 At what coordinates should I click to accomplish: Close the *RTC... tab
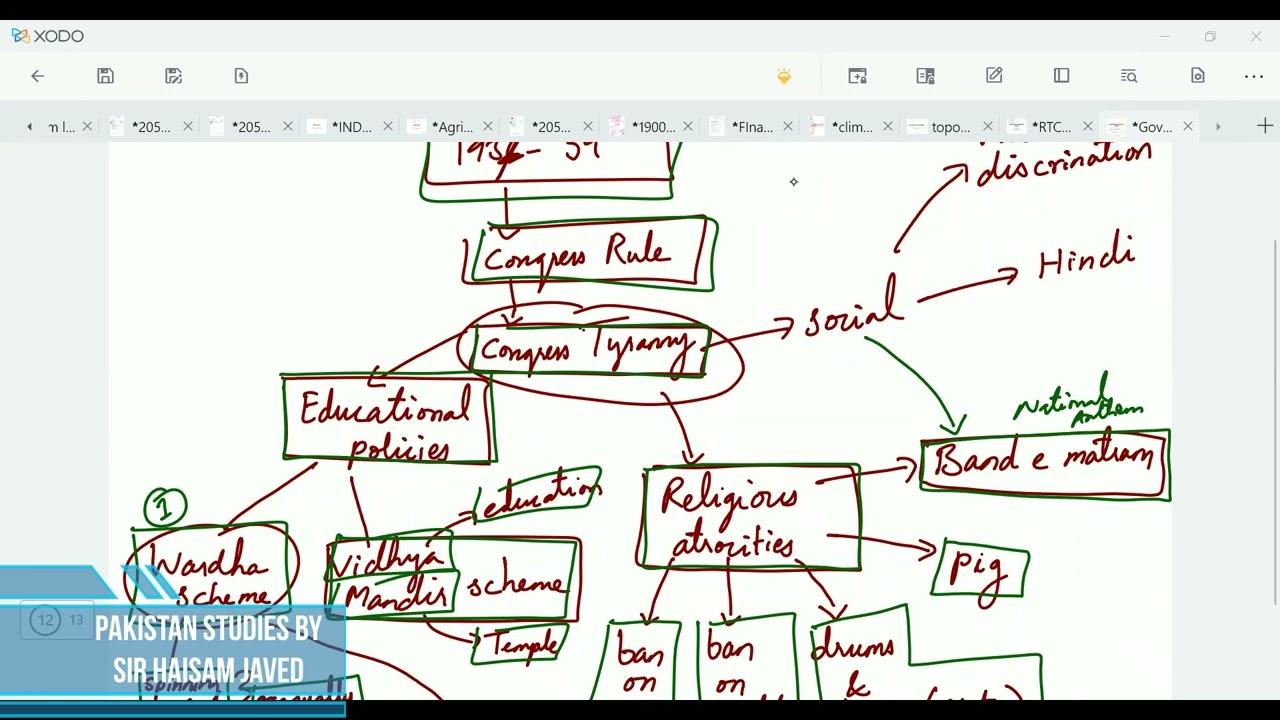tap(1088, 127)
